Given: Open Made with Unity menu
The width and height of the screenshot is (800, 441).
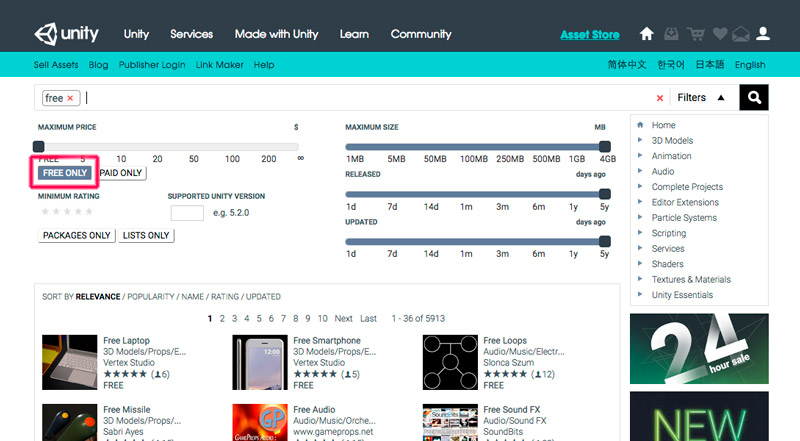Looking at the screenshot, I should pos(277,34).
